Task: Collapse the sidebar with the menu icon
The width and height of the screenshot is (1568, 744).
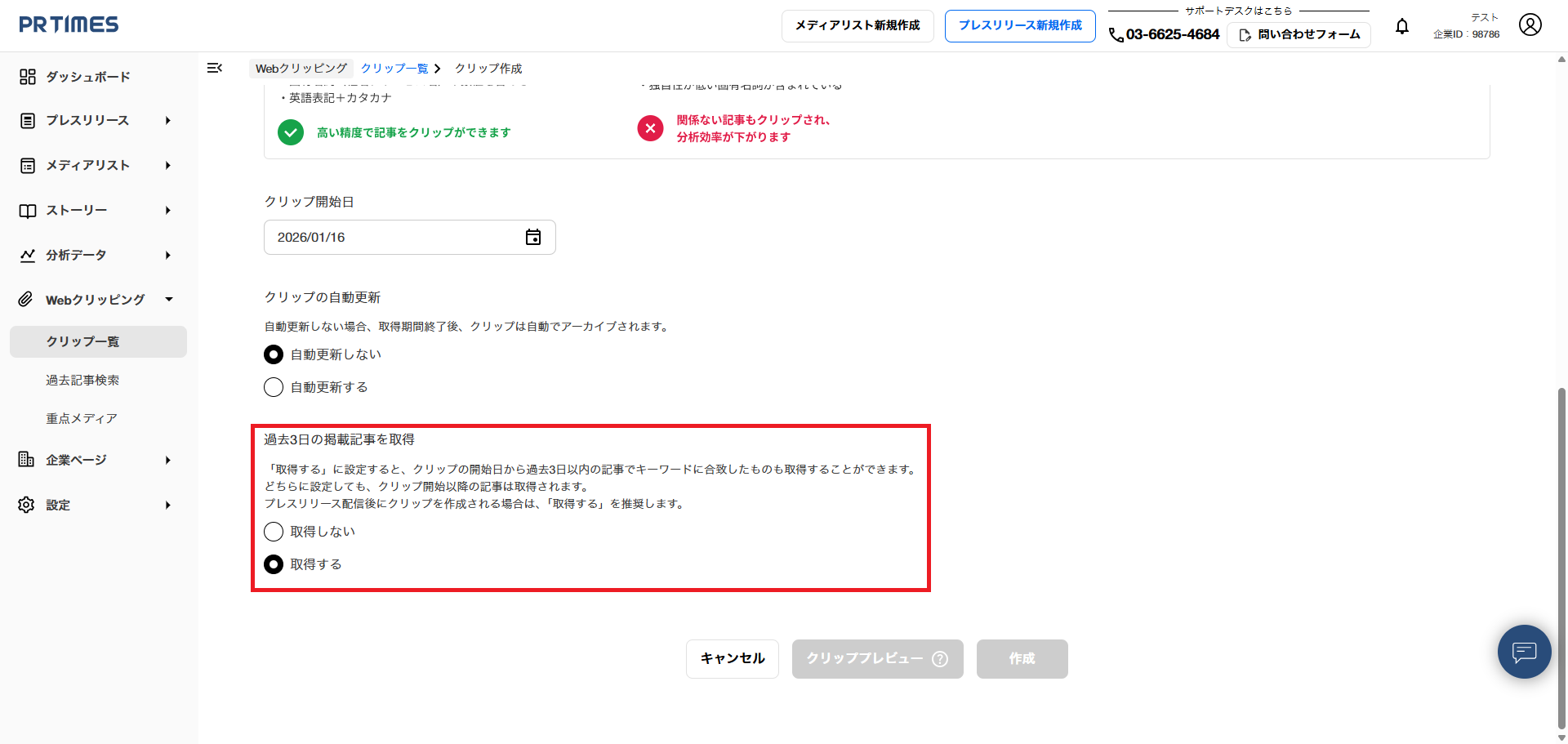Action: 215,68
